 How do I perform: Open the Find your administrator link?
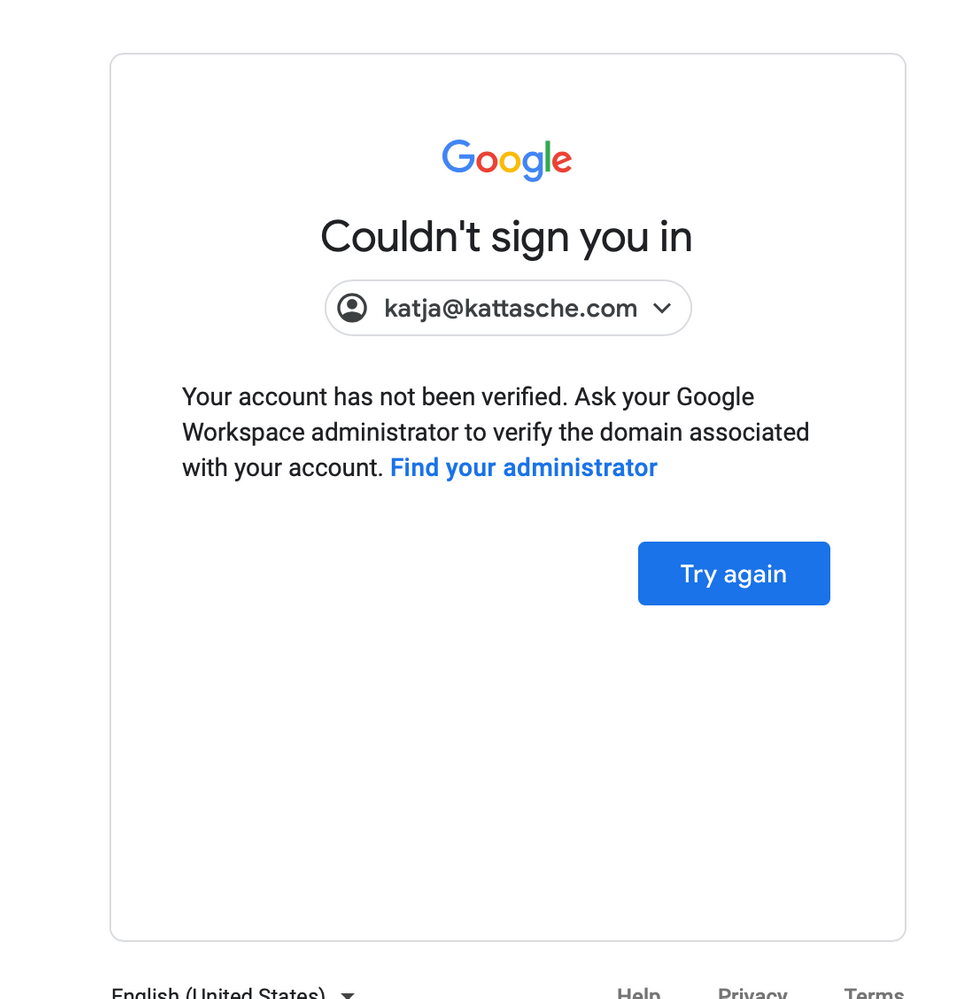point(524,468)
